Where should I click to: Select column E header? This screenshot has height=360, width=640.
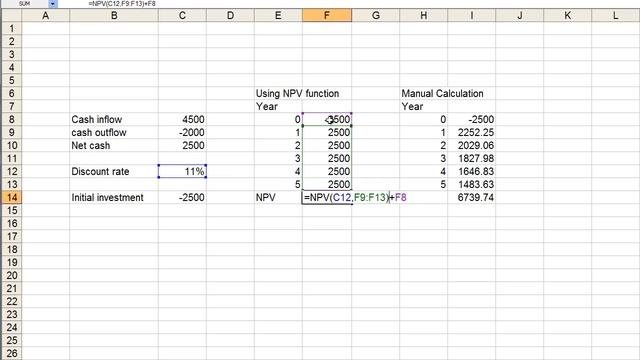tap(278, 16)
